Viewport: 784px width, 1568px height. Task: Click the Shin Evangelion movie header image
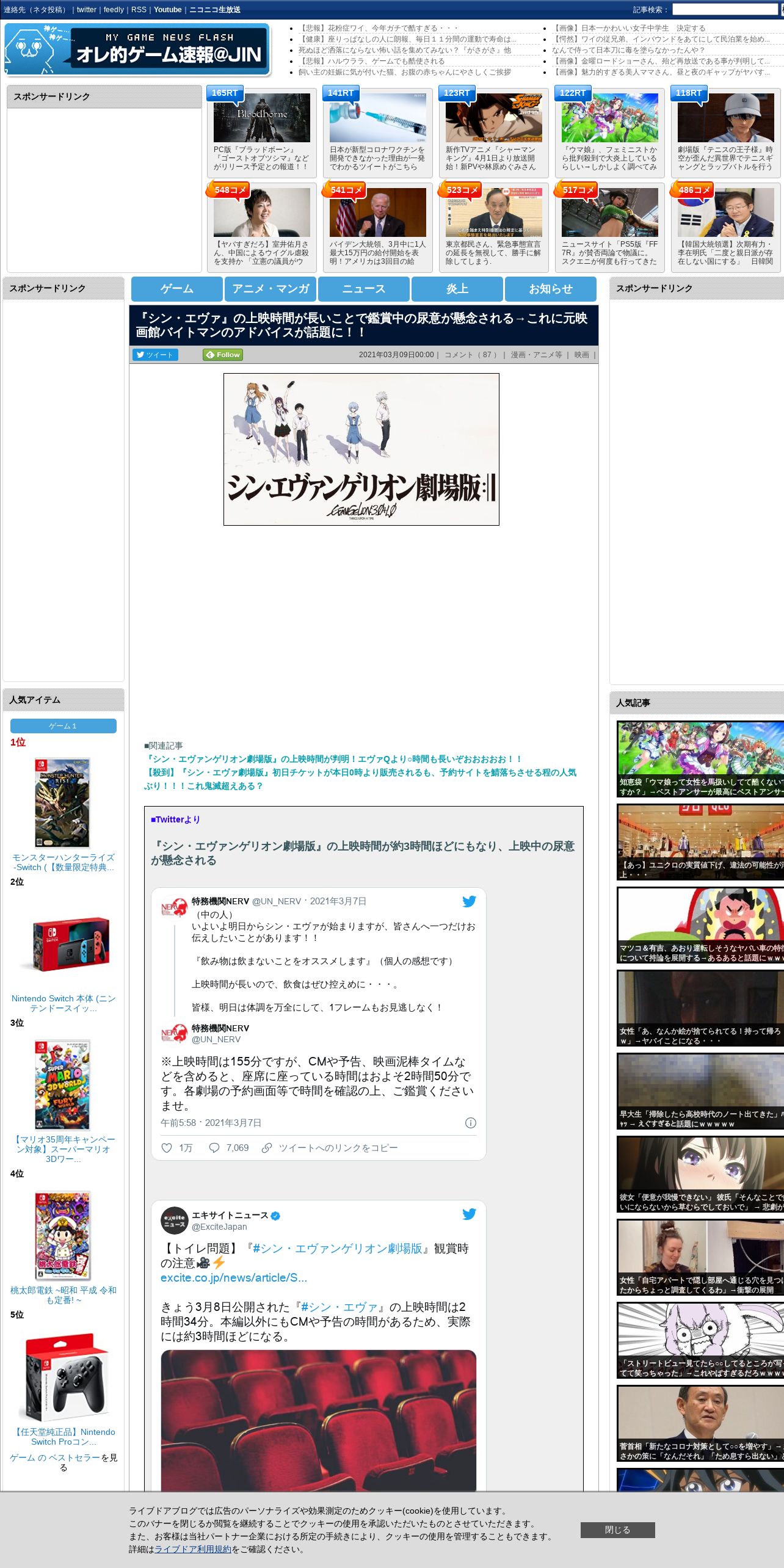(x=361, y=449)
